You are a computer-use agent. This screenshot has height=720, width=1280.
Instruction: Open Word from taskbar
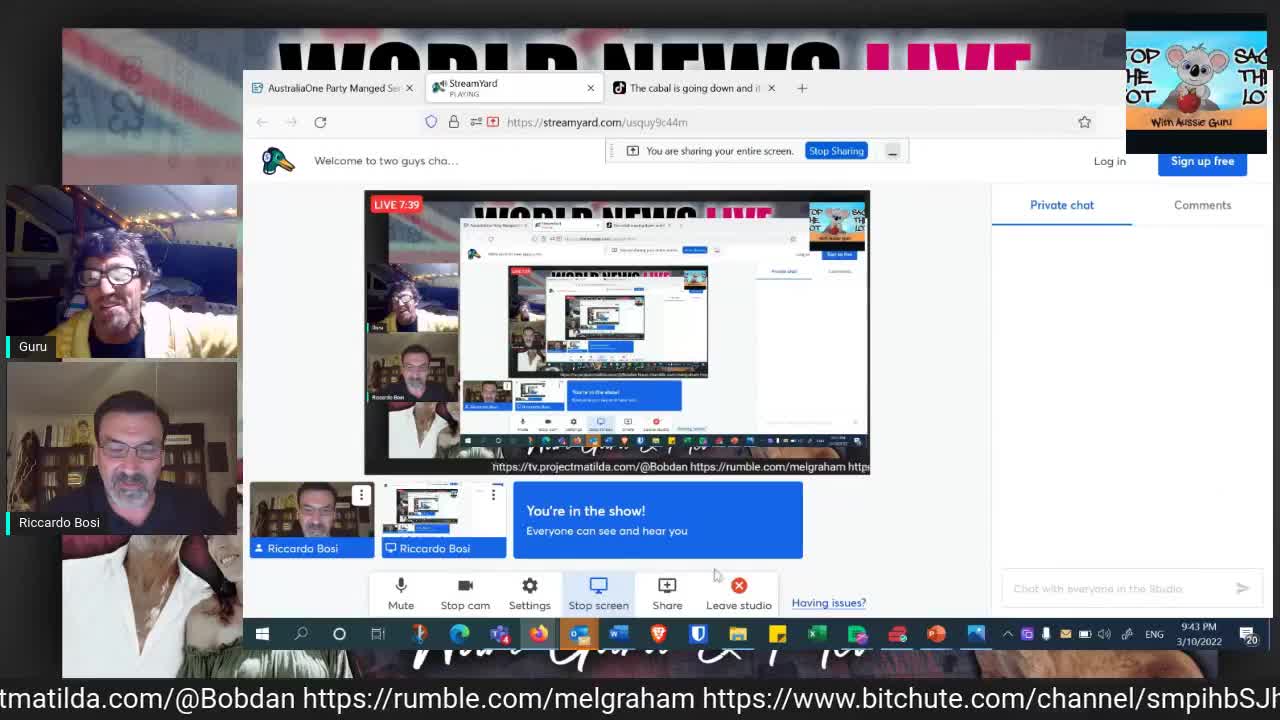[x=619, y=634]
